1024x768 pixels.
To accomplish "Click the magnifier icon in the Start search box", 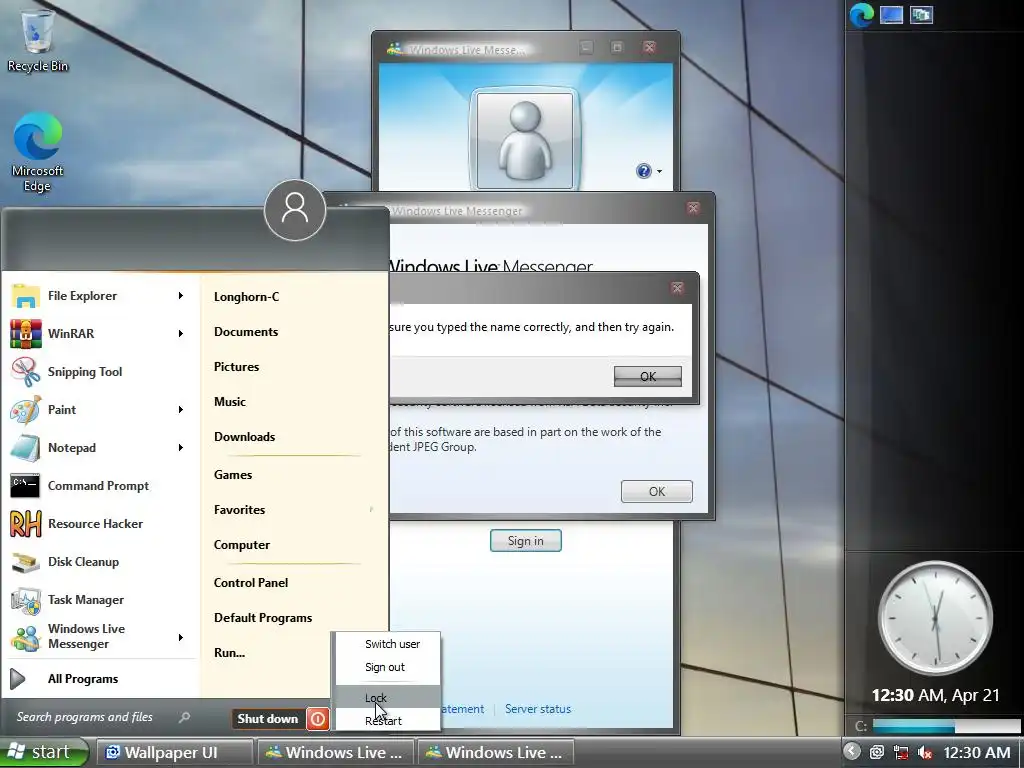I will (x=184, y=717).
